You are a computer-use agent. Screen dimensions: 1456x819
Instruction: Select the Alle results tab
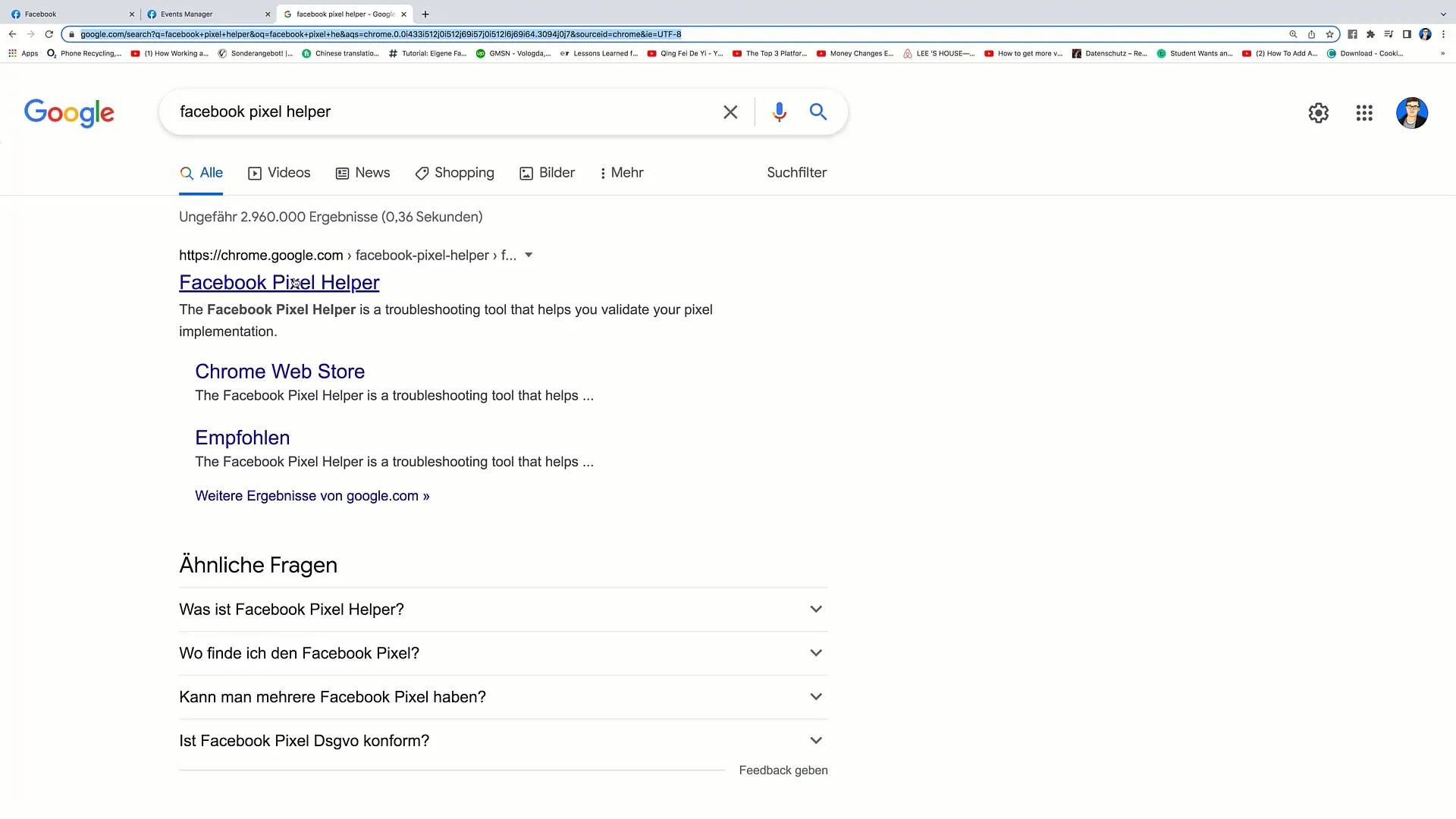tap(201, 173)
